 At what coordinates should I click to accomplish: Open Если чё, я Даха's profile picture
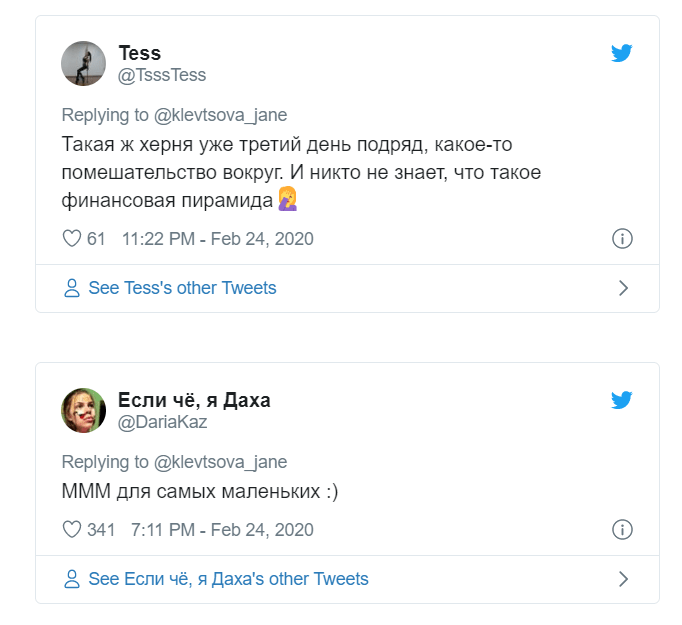83,410
